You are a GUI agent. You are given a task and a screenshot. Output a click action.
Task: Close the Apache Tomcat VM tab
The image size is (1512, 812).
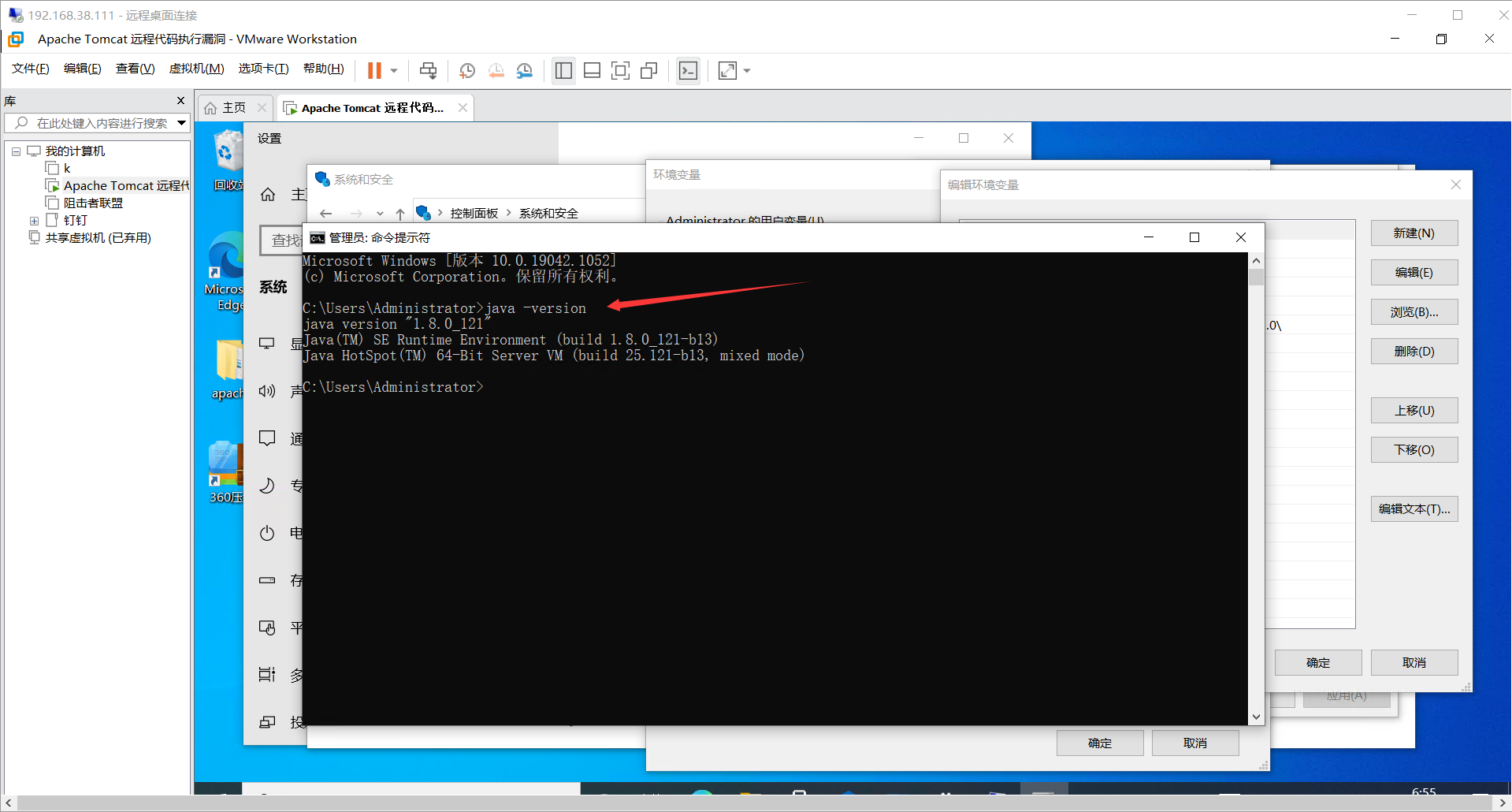[x=463, y=108]
